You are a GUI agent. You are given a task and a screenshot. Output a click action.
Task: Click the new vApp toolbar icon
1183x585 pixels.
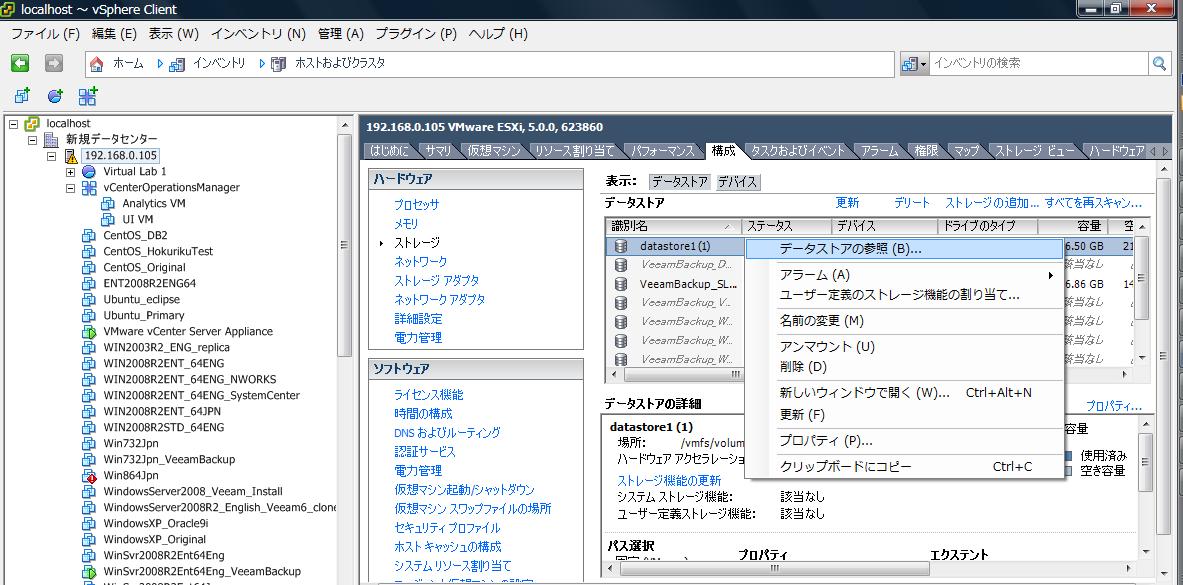(x=88, y=96)
